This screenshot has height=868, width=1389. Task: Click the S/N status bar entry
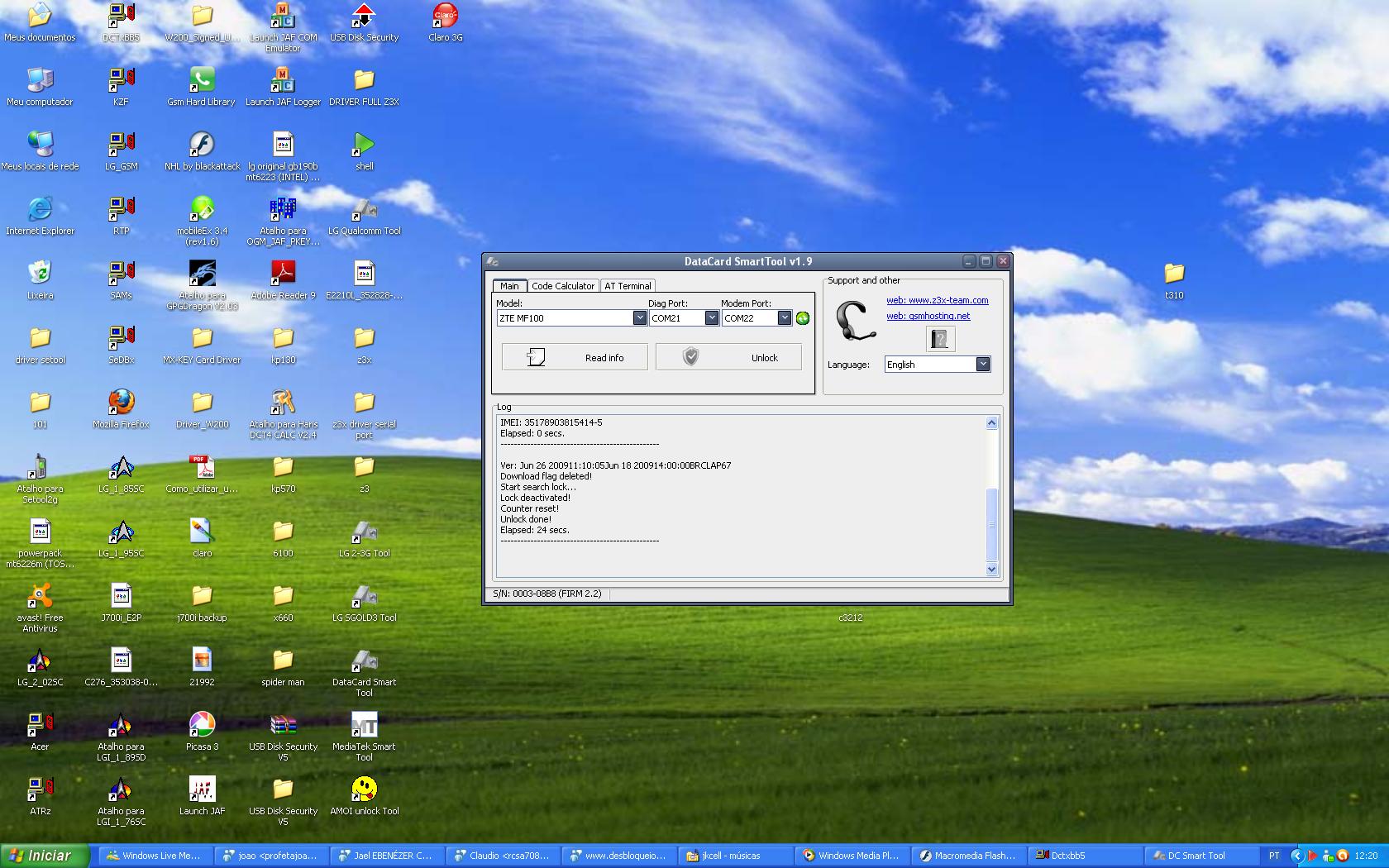click(547, 594)
